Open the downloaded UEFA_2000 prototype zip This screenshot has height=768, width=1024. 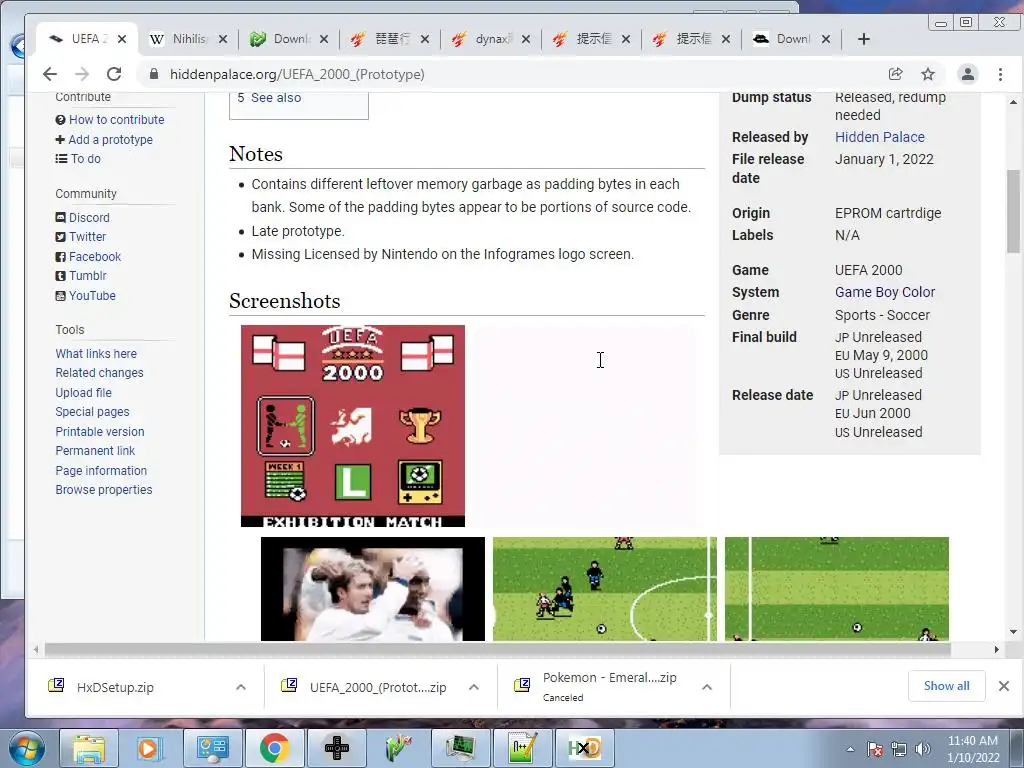point(377,687)
